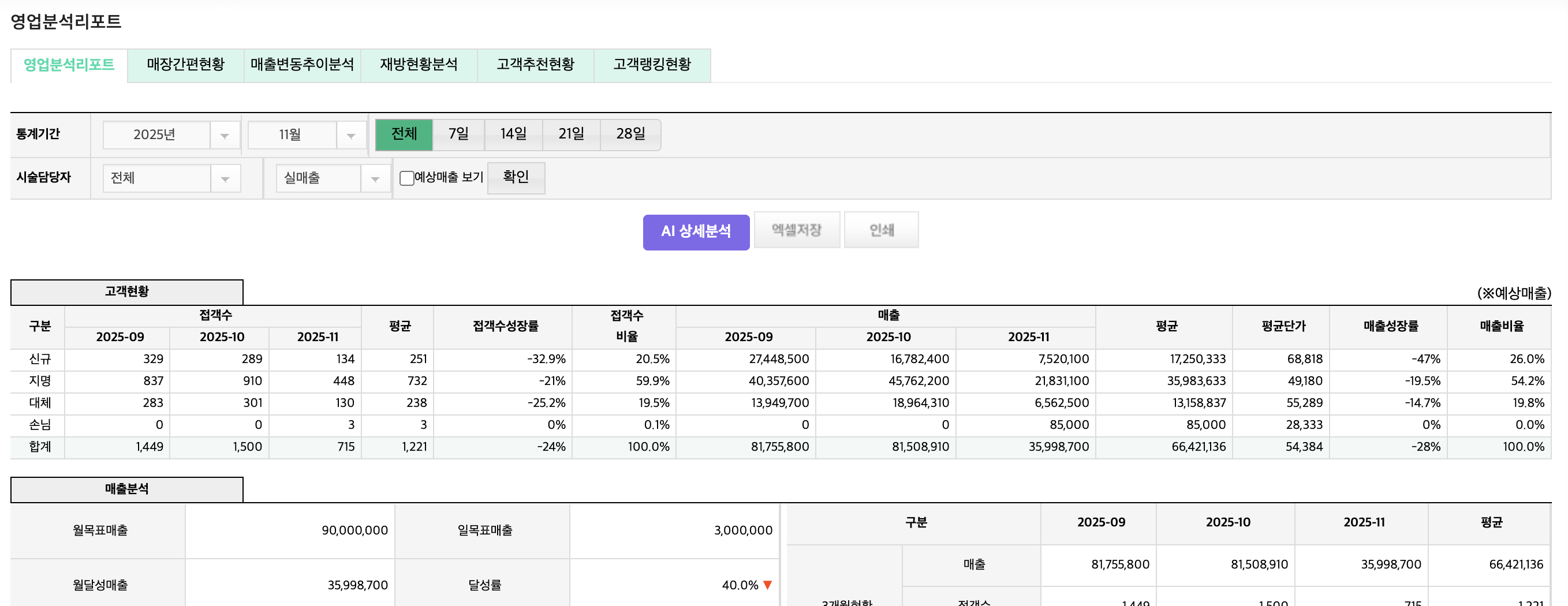Click the 엑셀저장 button
1568x606 pixels.
pyautogui.click(x=796, y=230)
